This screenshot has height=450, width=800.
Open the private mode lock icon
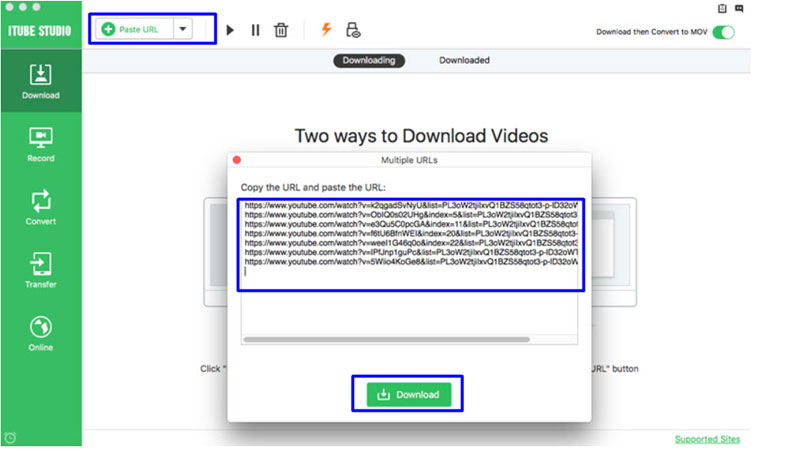pyautogui.click(x=353, y=30)
